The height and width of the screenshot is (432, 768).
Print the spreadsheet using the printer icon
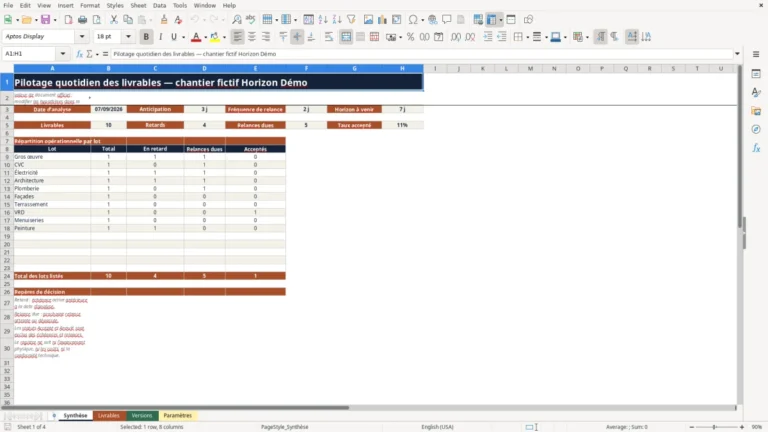click(x=82, y=20)
